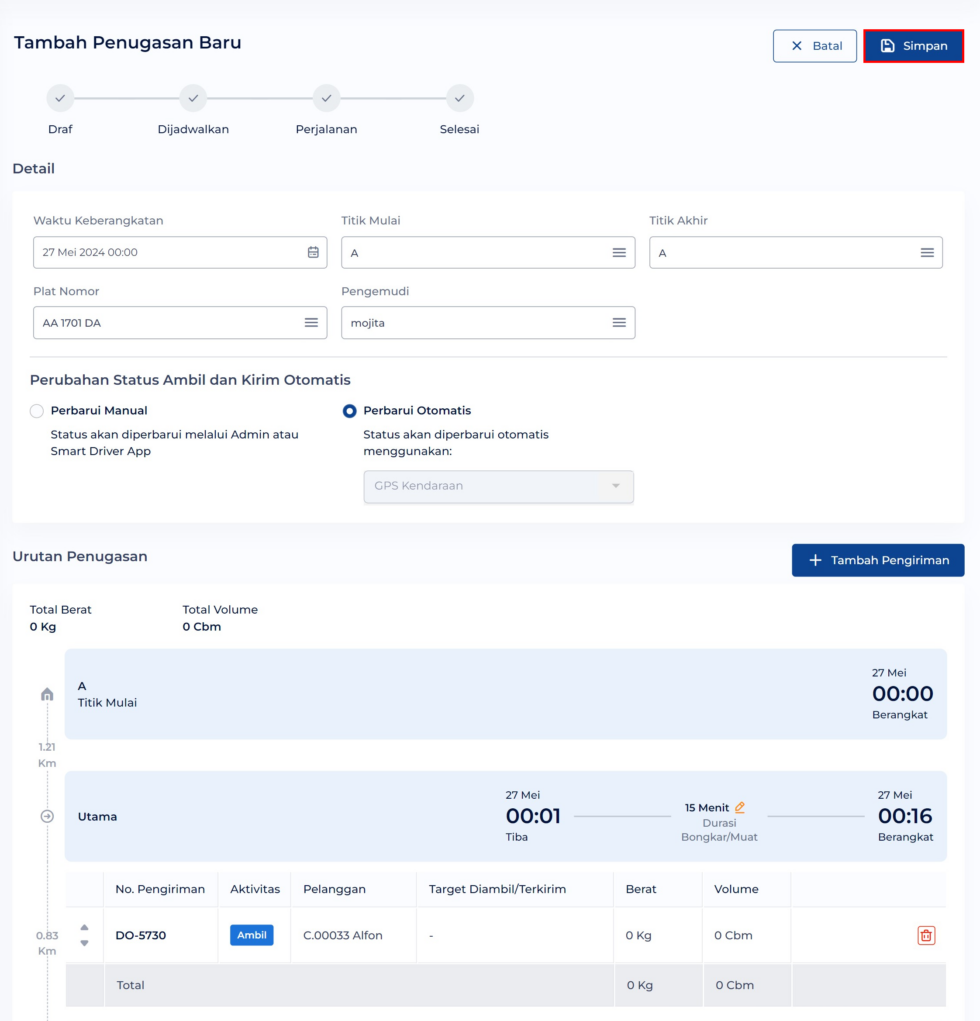Click the home icon beside Titik Mulai
The width and height of the screenshot is (980, 1021).
(47, 694)
